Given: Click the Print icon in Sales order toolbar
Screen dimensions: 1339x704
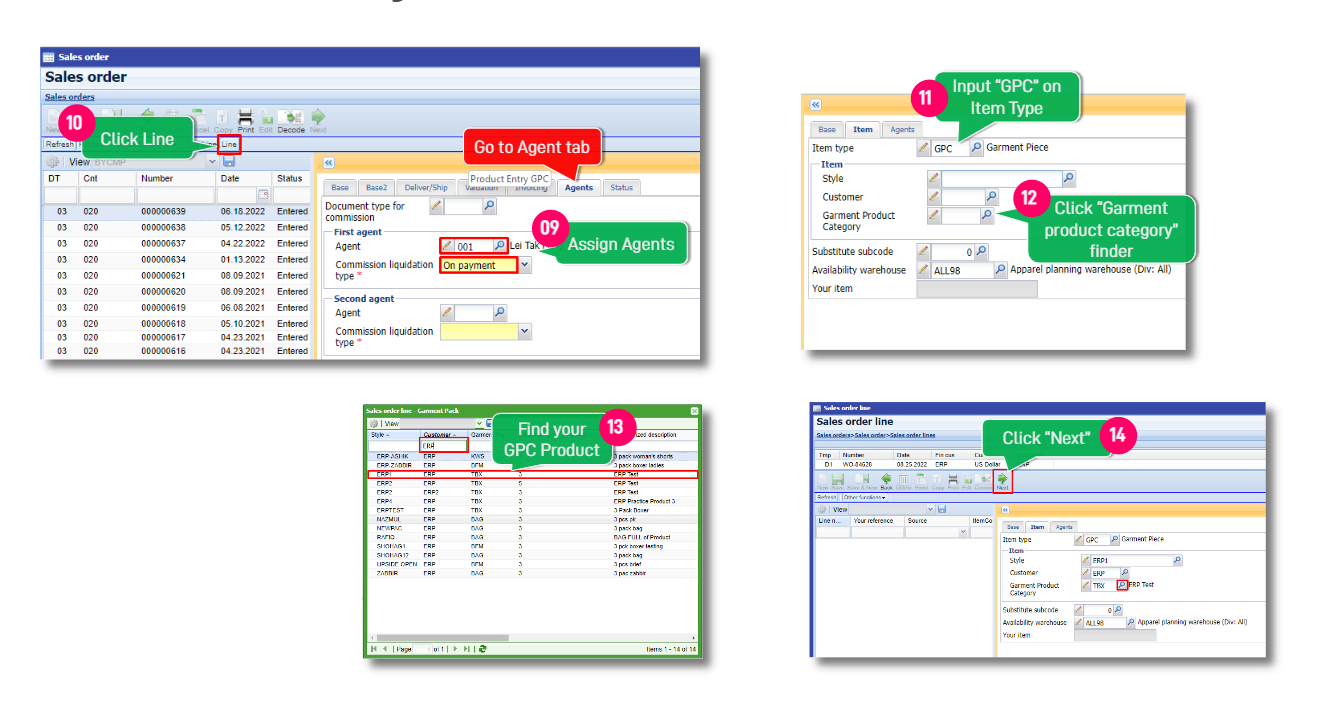Looking at the screenshot, I should coord(245,119).
